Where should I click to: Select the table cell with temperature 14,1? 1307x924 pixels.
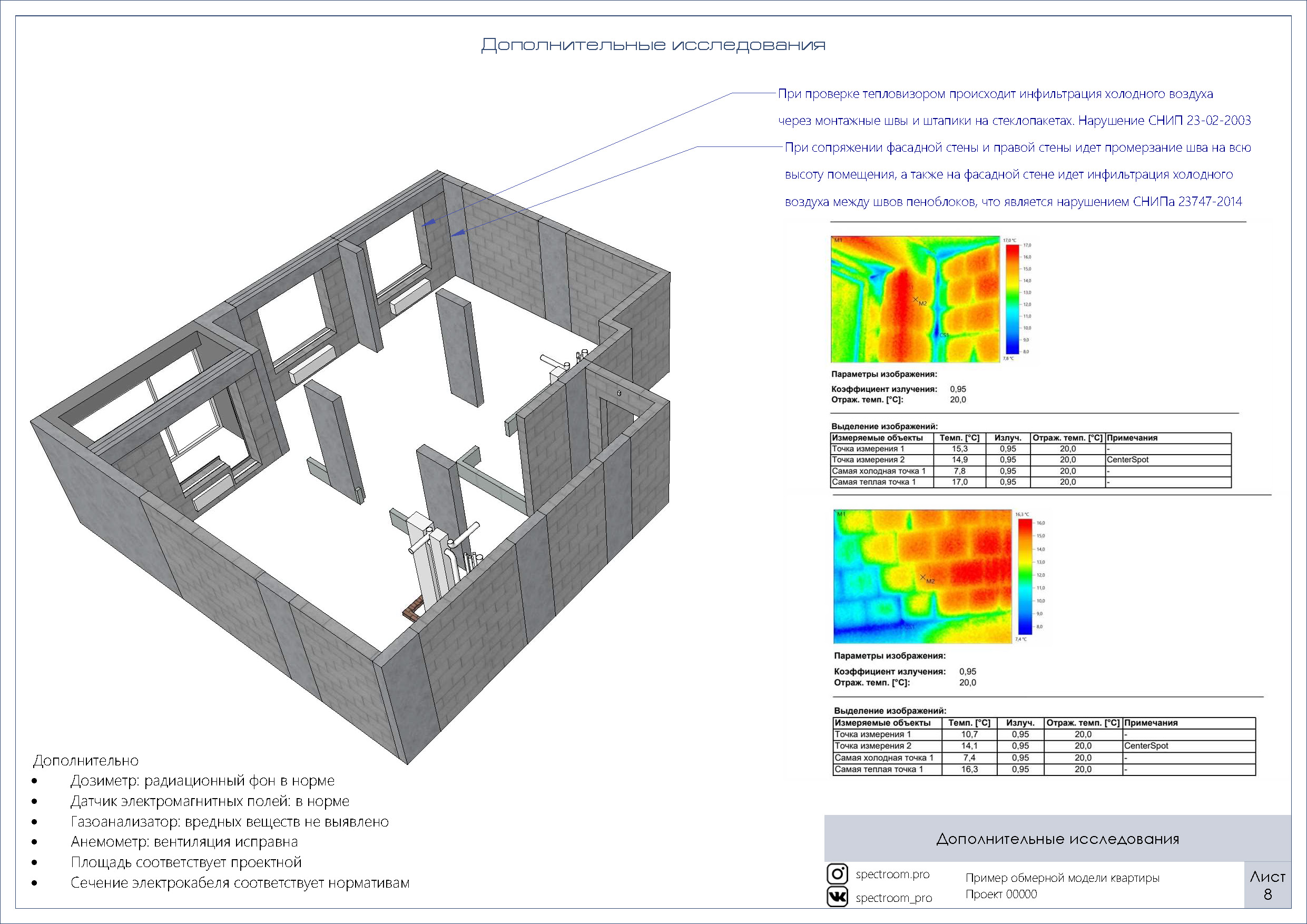click(969, 746)
